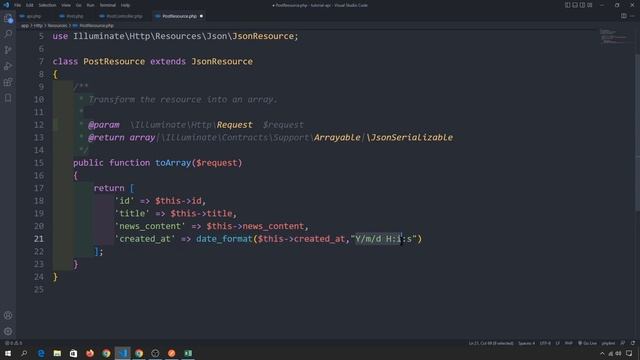Viewport: 640px width, 360px height.
Task: Open the Source Control view
Action: coord(8,50)
